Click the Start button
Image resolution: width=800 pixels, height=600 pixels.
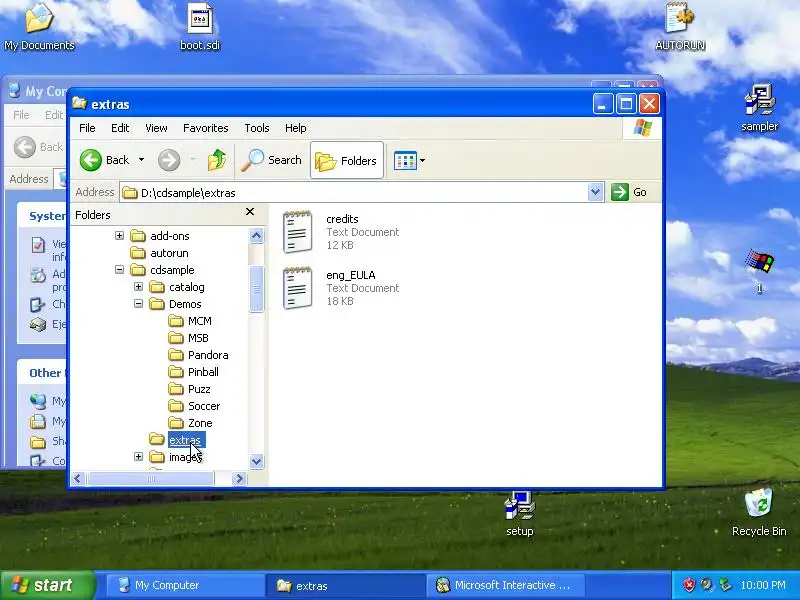47,585
